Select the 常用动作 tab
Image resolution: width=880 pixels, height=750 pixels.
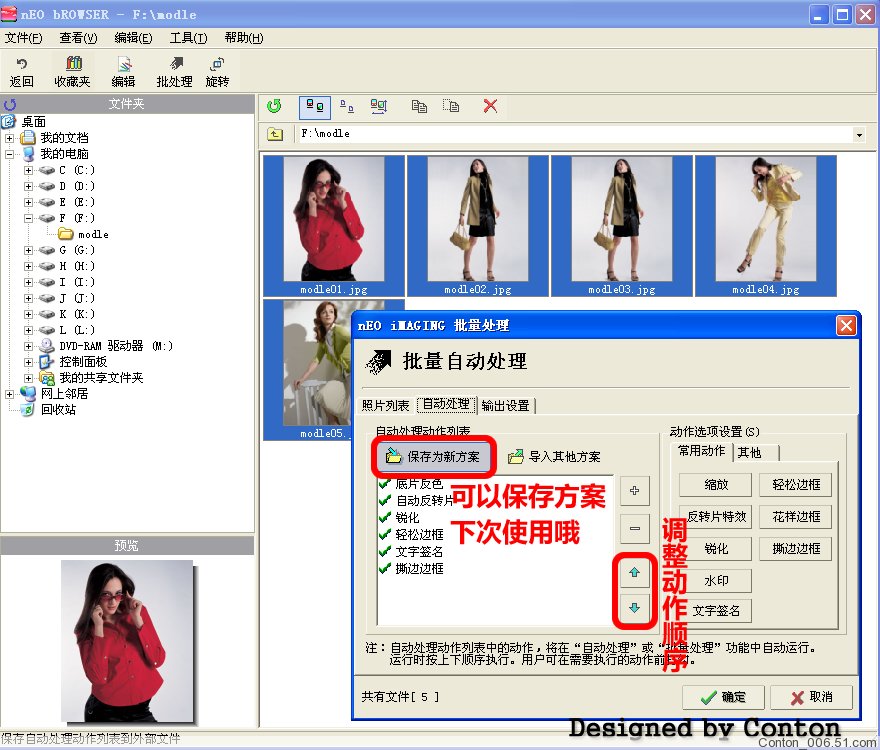tap(702, 451)
